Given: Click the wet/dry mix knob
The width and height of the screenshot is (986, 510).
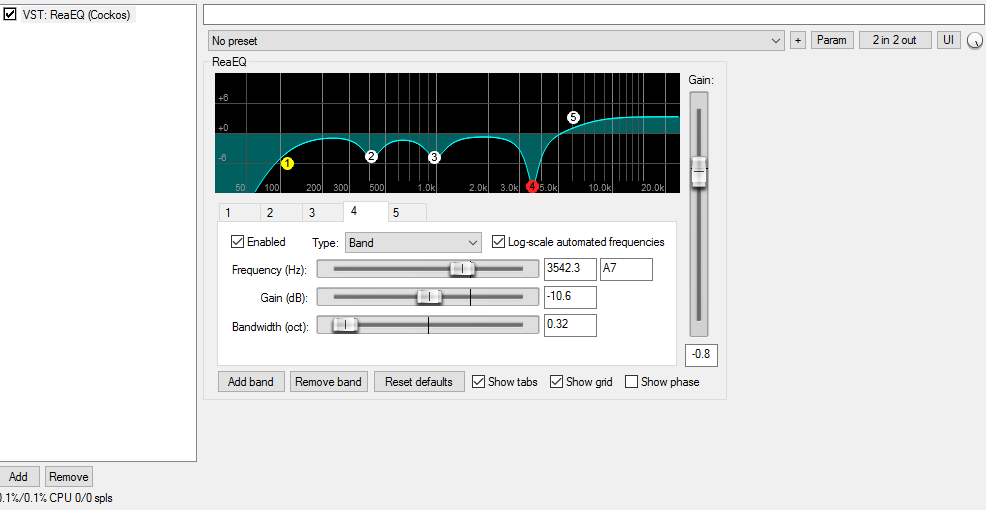Looking at the screenshot, I should pyautogui.click(x=973, y=40).
